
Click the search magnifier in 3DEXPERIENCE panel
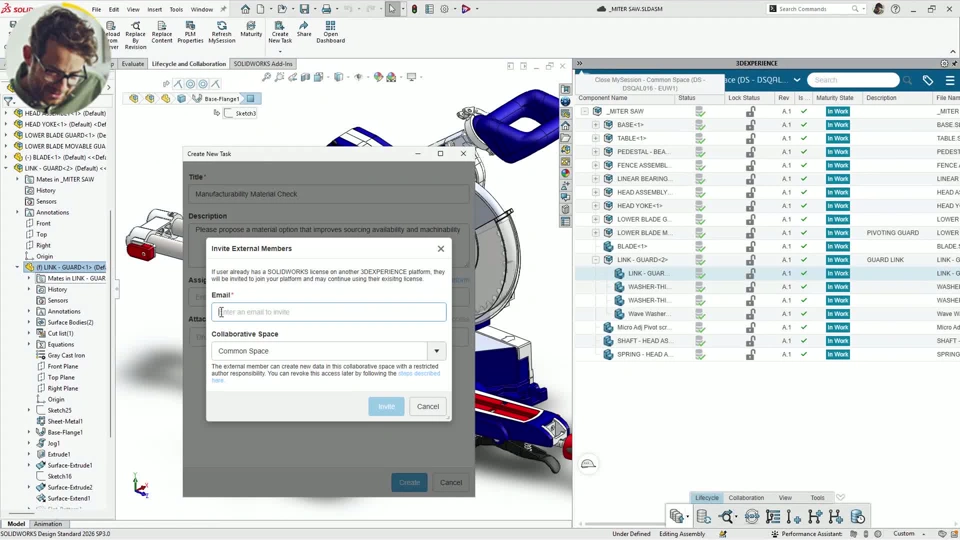[x=907, y=80]
